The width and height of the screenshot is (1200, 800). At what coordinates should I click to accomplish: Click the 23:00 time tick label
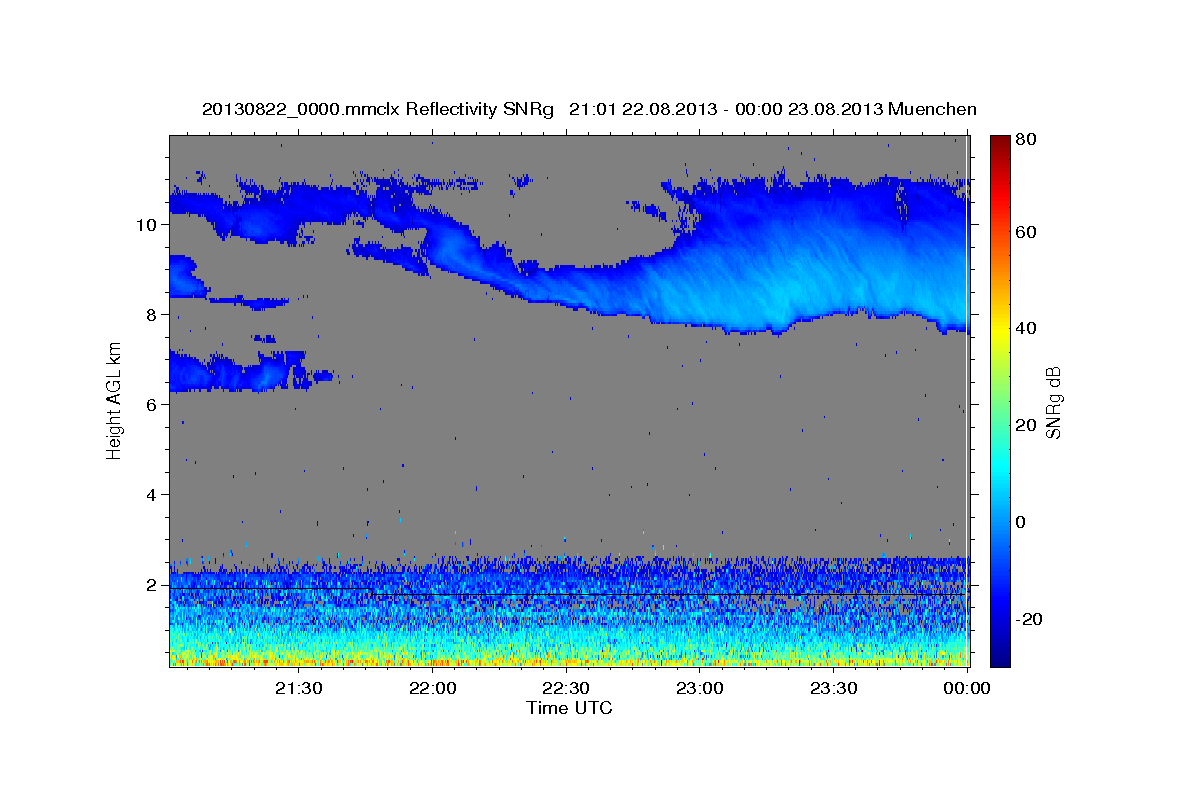tap(700, 688)
